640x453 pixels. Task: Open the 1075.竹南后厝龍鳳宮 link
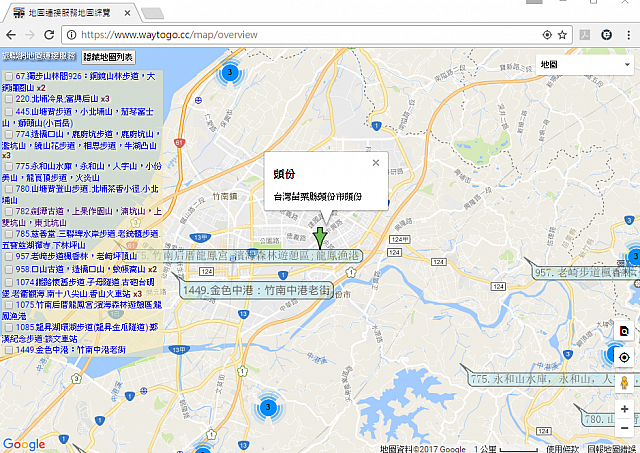coord(82,310)
